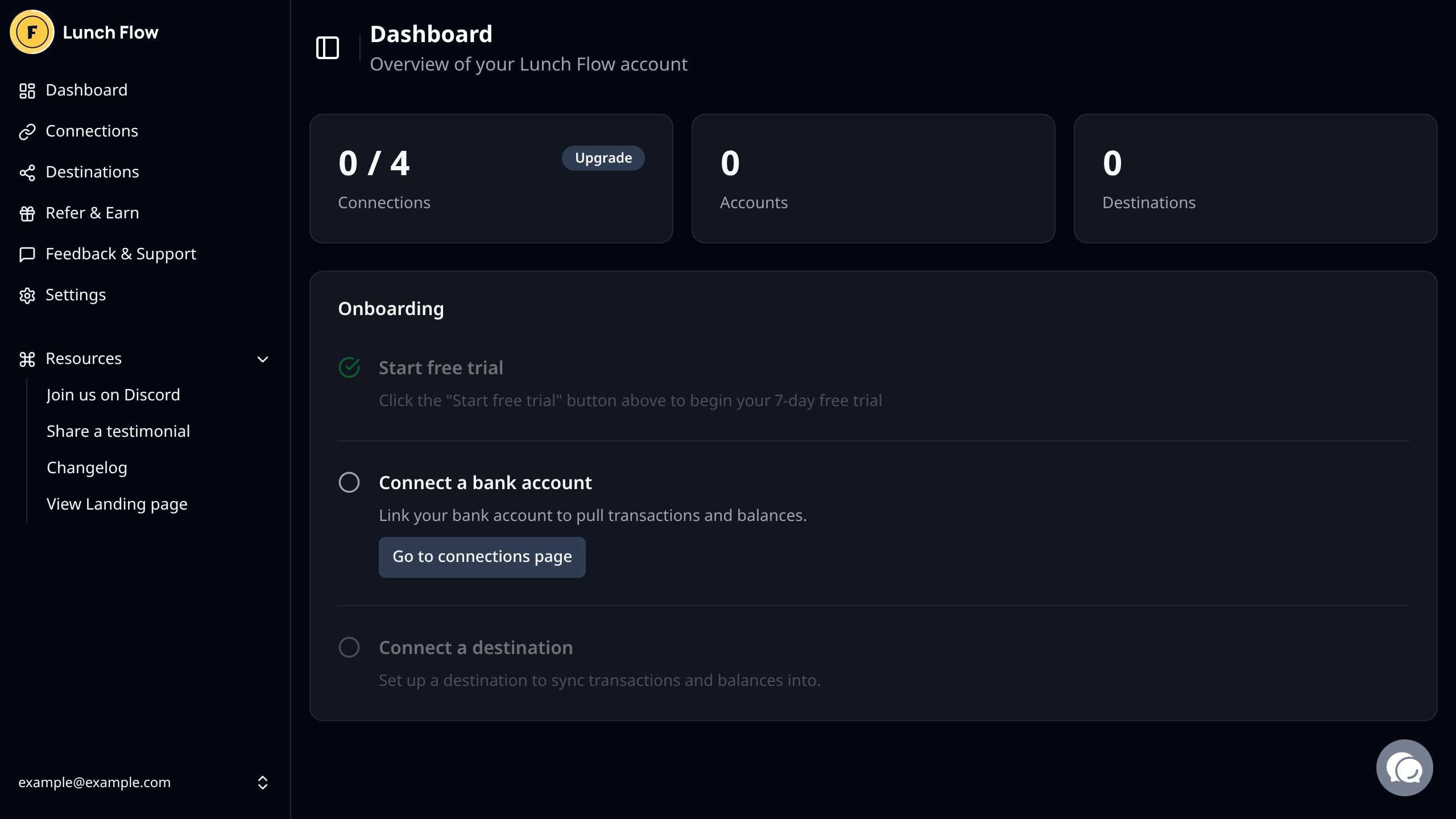Click the Destinations share icon
The height and width of the screenshot is (819, 1456).
[x=27, y=172]
